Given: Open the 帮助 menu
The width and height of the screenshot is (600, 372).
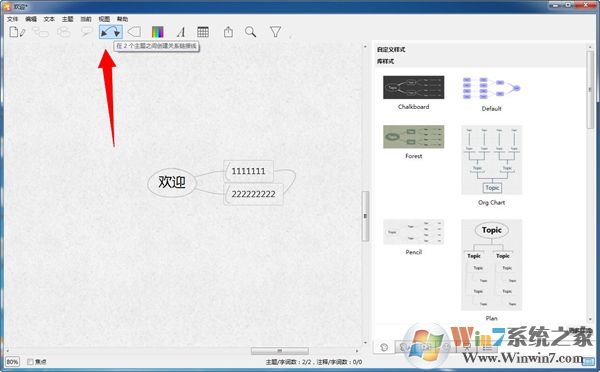Looking at the screenshot, I should click(122, 19).
